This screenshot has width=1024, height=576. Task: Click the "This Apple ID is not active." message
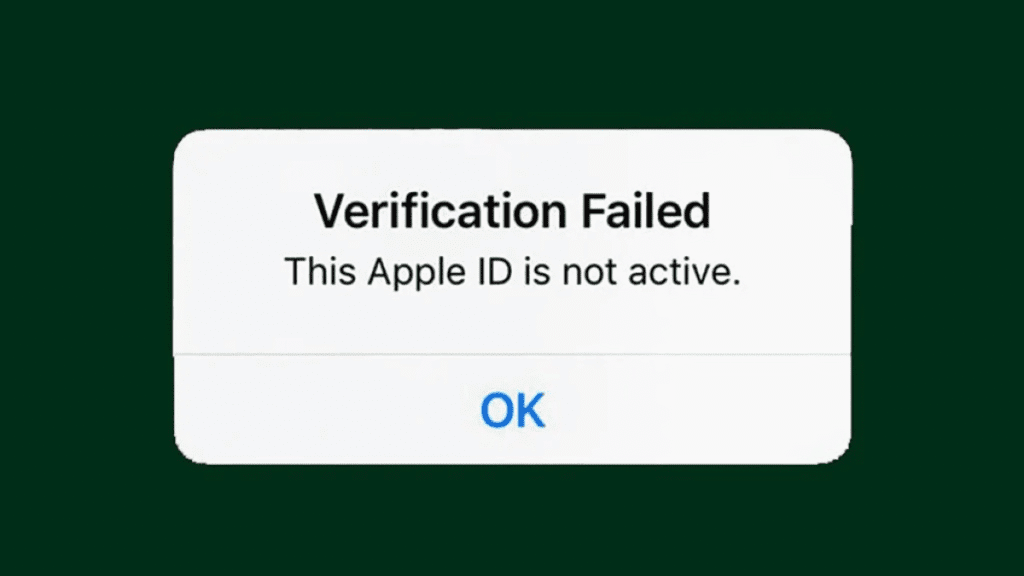coord(513,272)
